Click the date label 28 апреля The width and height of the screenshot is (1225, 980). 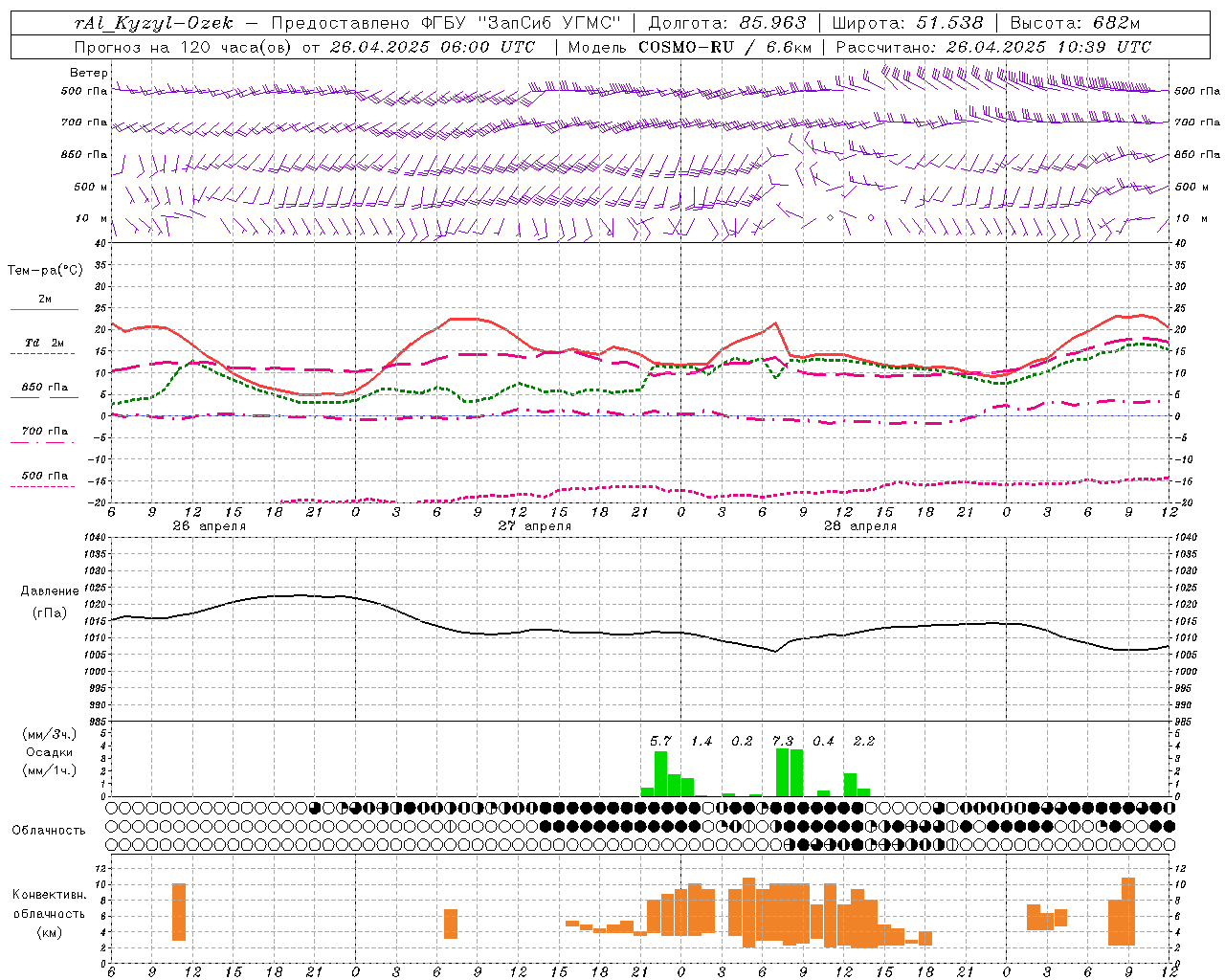coord(859,526)
